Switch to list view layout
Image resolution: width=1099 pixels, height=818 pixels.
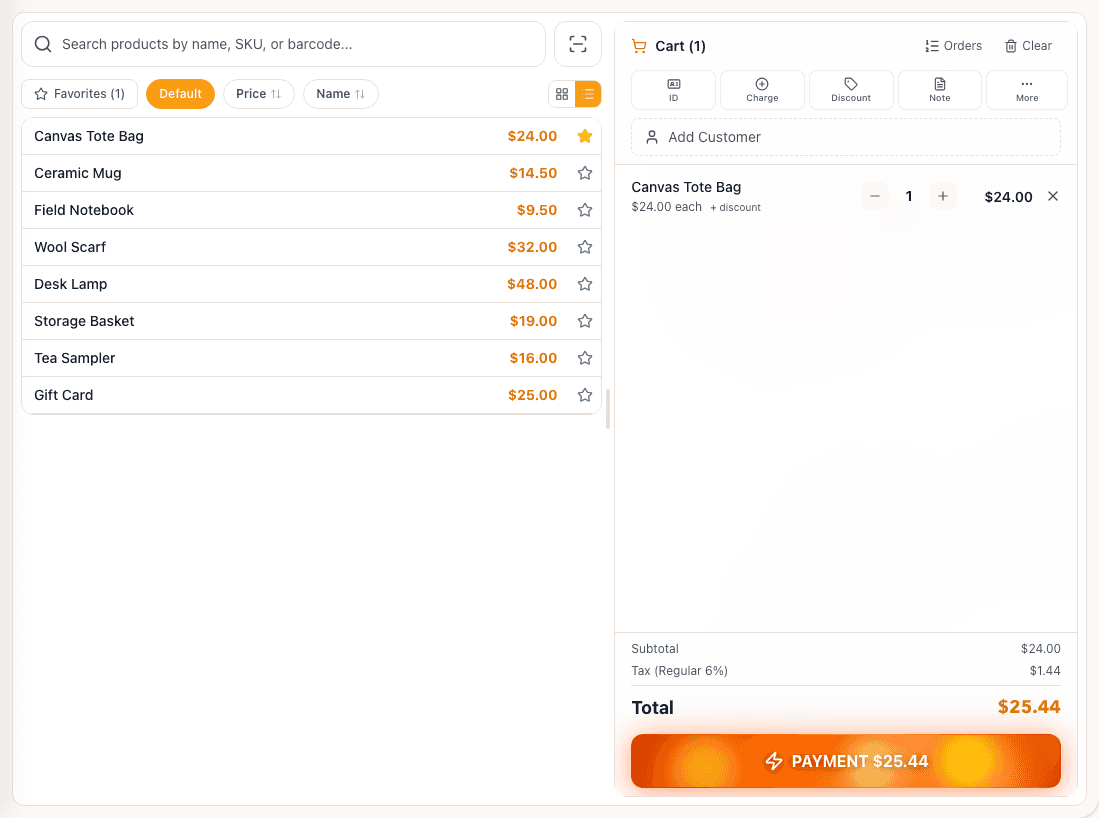[588, 94]
